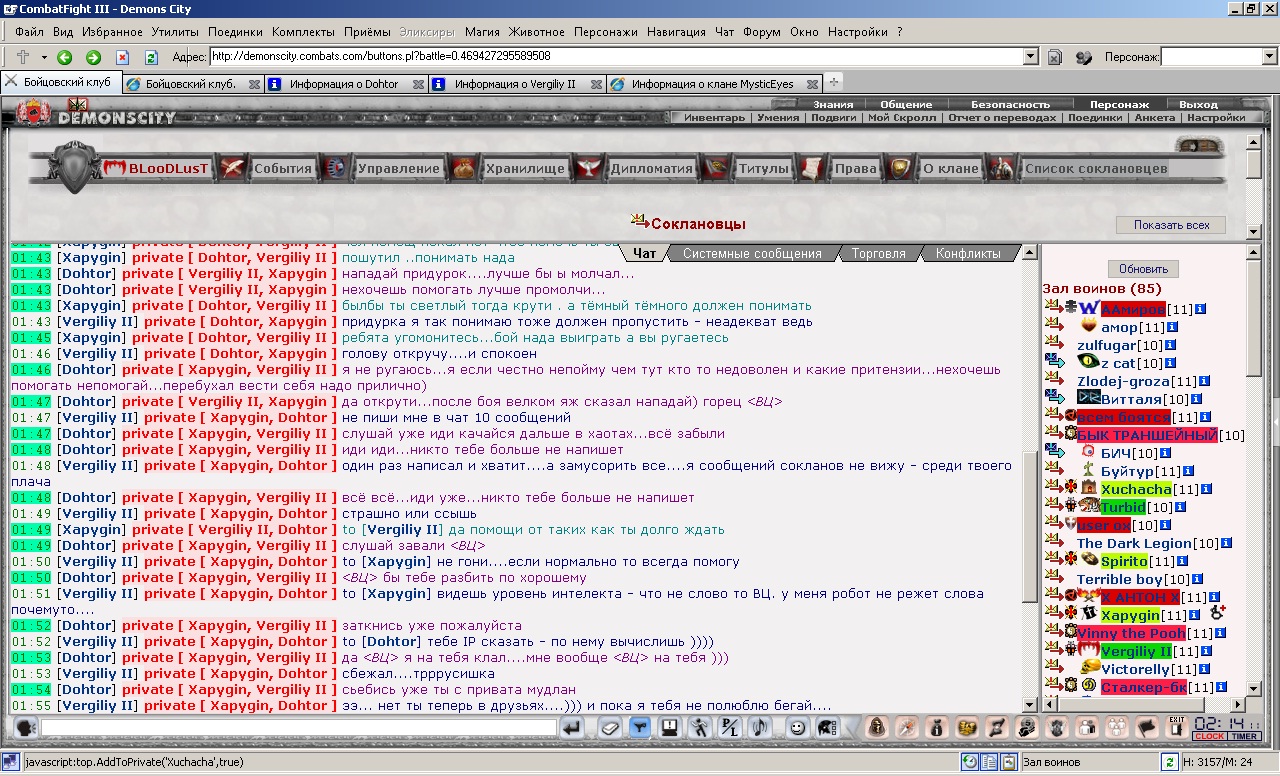The width and height of the screenshot is (1280, 776).
Task: Expand the address bar URL history dropdown
Action: pos(1030,57)
